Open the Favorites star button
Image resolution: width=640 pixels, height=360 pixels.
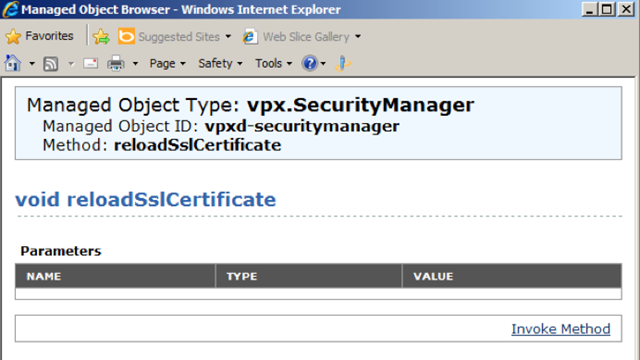(x=39, y=36)
